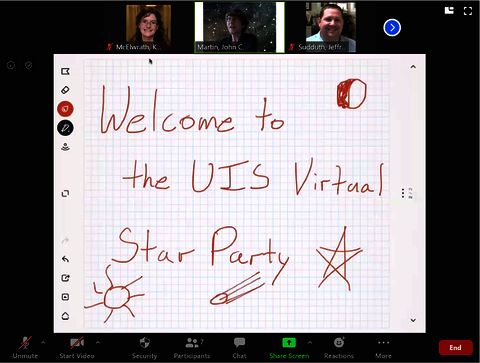Click the undo arrow in whiteboard sidebar
Image resolution: width=480 pixels, height=363 pixels.
pos(65,259)
